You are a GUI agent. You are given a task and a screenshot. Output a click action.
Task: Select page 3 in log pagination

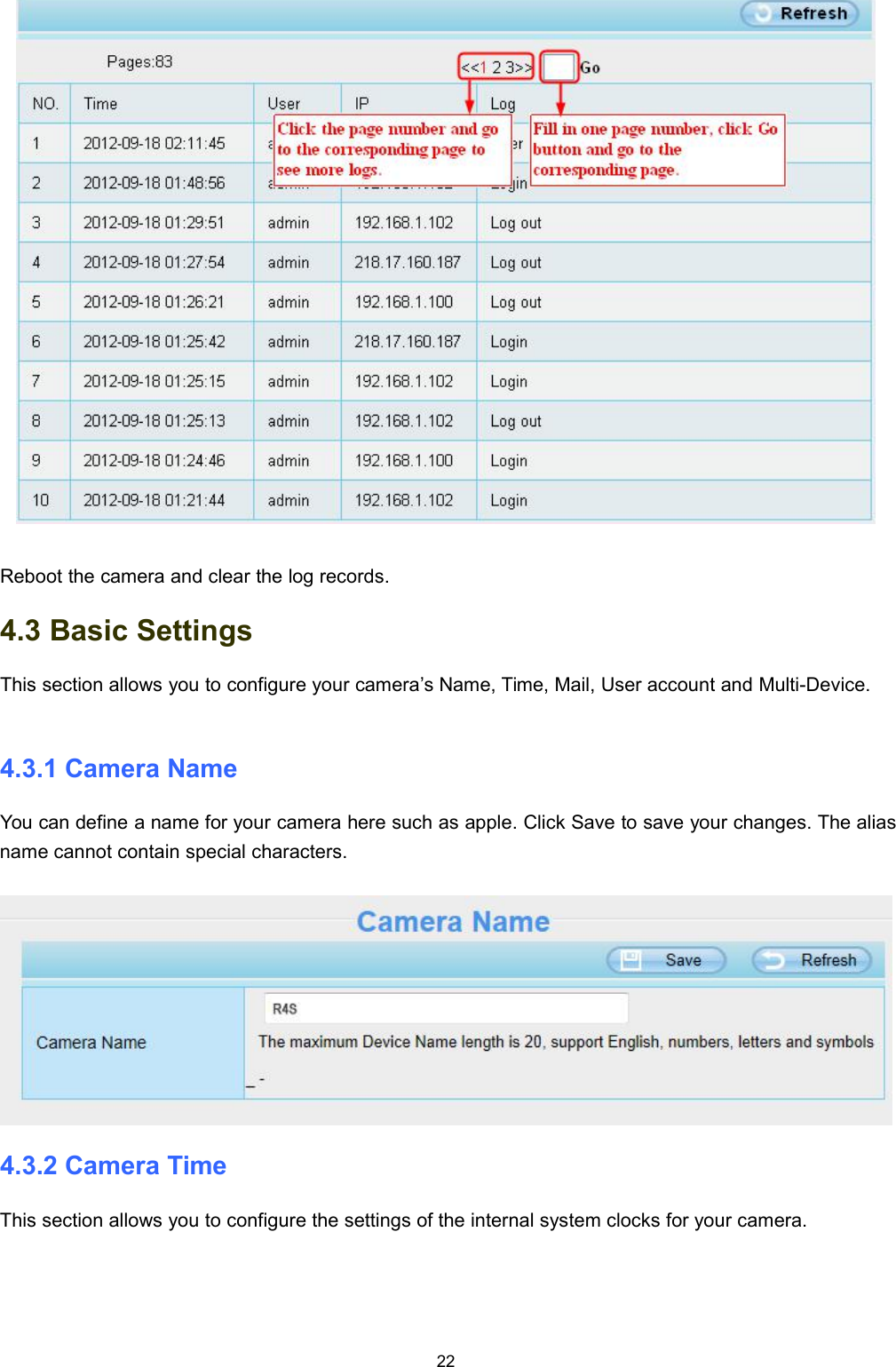point(507,67)
